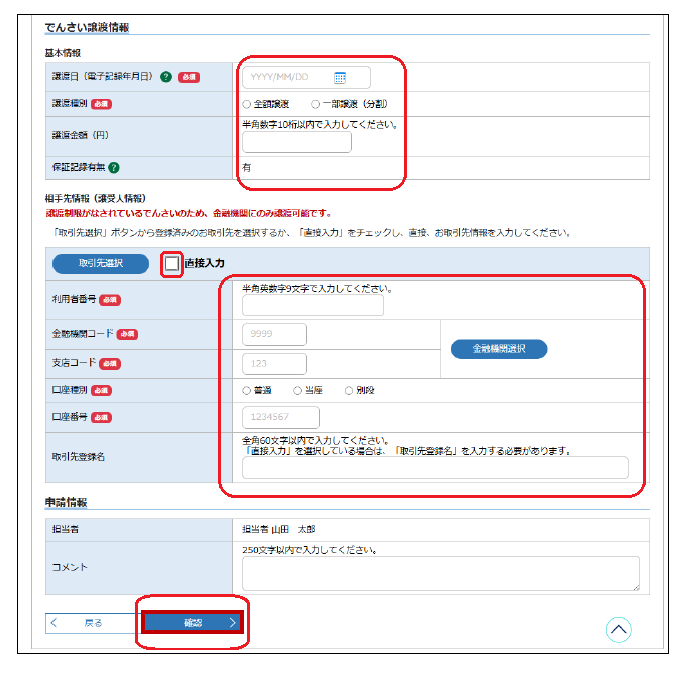This screenshot has height=673, width=684.
Task: Choose 当座 as the account type
Action: [x=297, y=390]
